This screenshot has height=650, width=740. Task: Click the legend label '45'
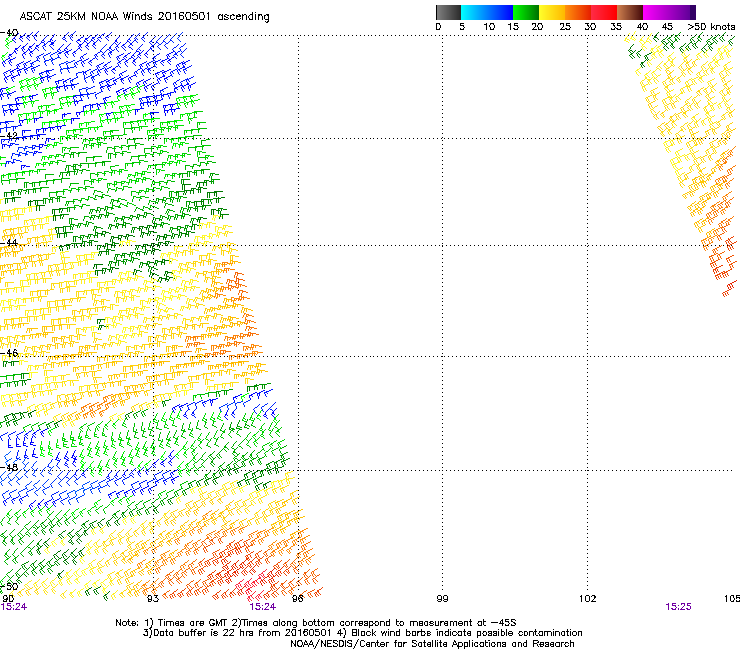(667, 27)
